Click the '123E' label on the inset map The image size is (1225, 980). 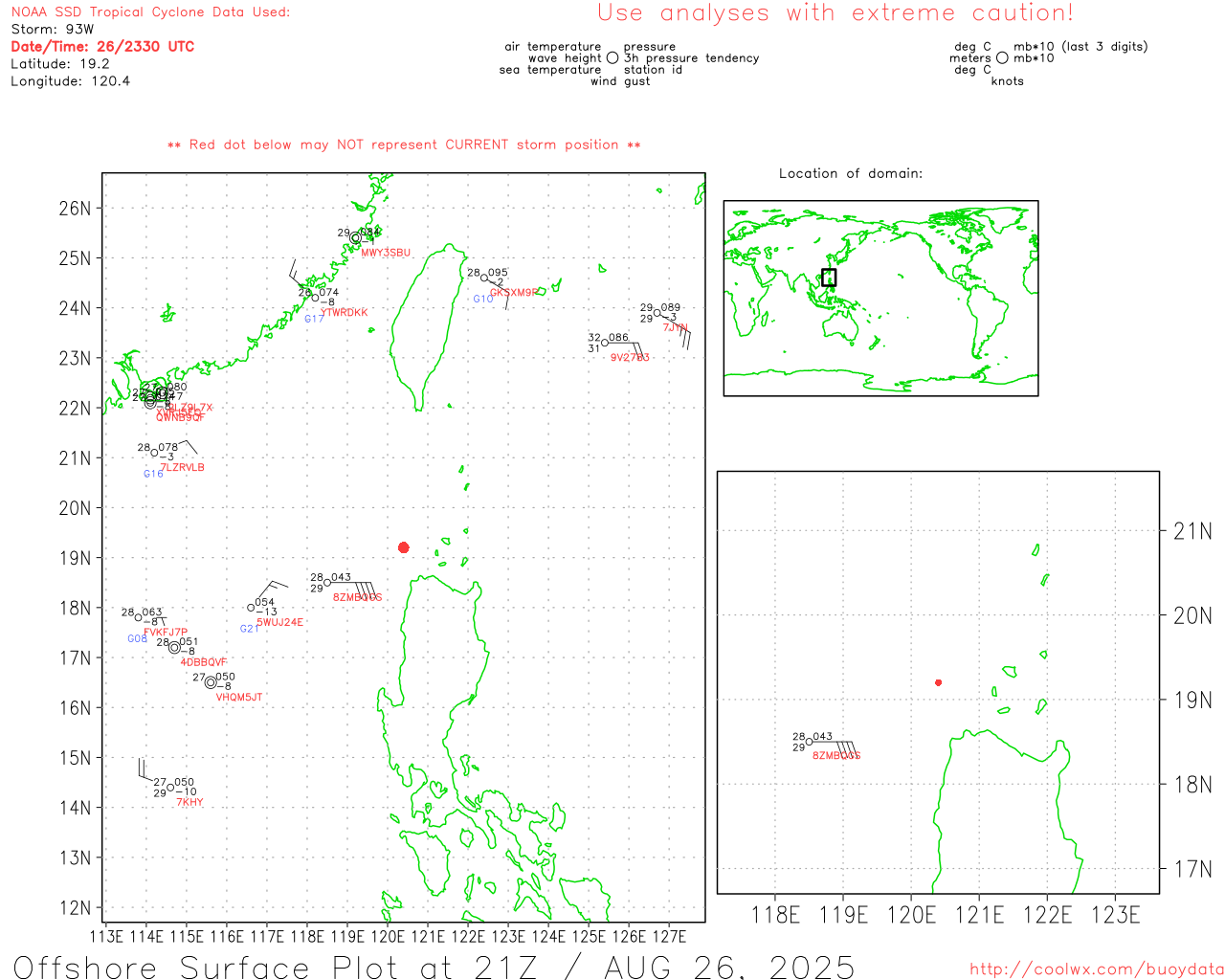tap(1116, 915)
